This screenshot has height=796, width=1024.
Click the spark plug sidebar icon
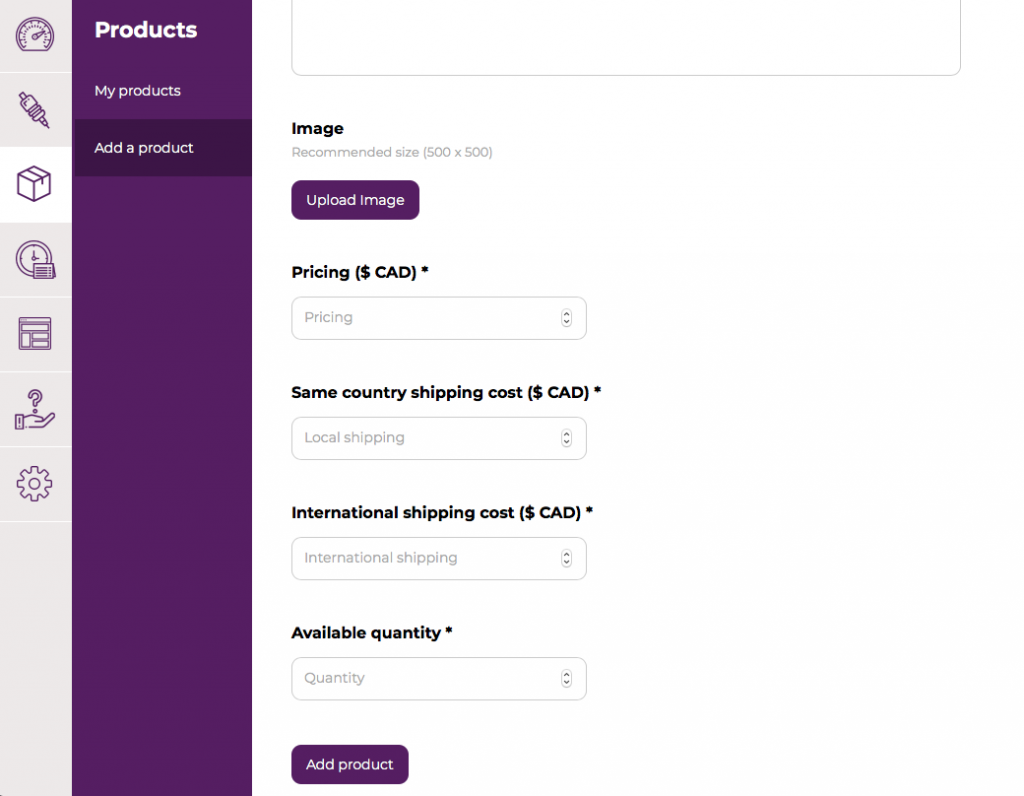[x=34, y=109]
